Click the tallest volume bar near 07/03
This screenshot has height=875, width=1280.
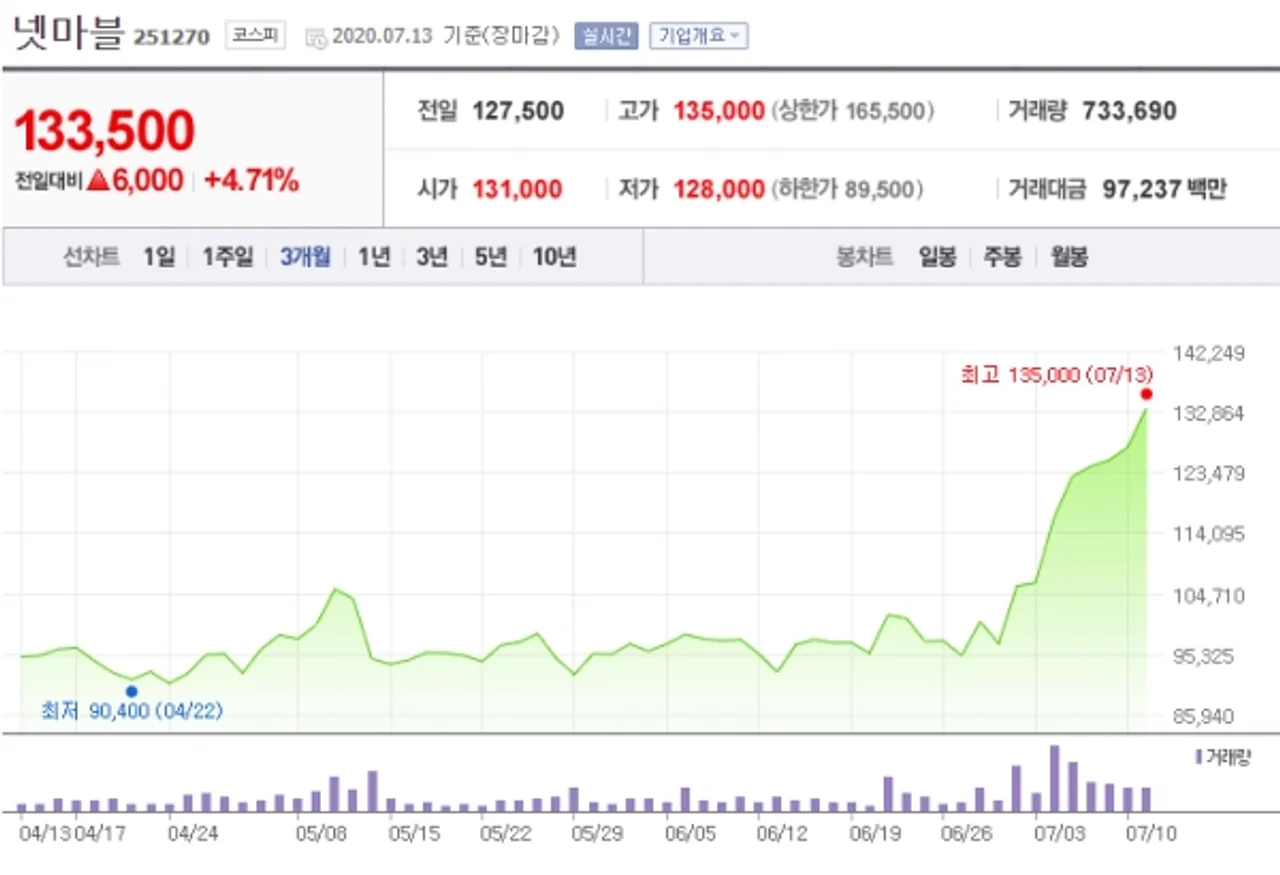point(1054,778)
